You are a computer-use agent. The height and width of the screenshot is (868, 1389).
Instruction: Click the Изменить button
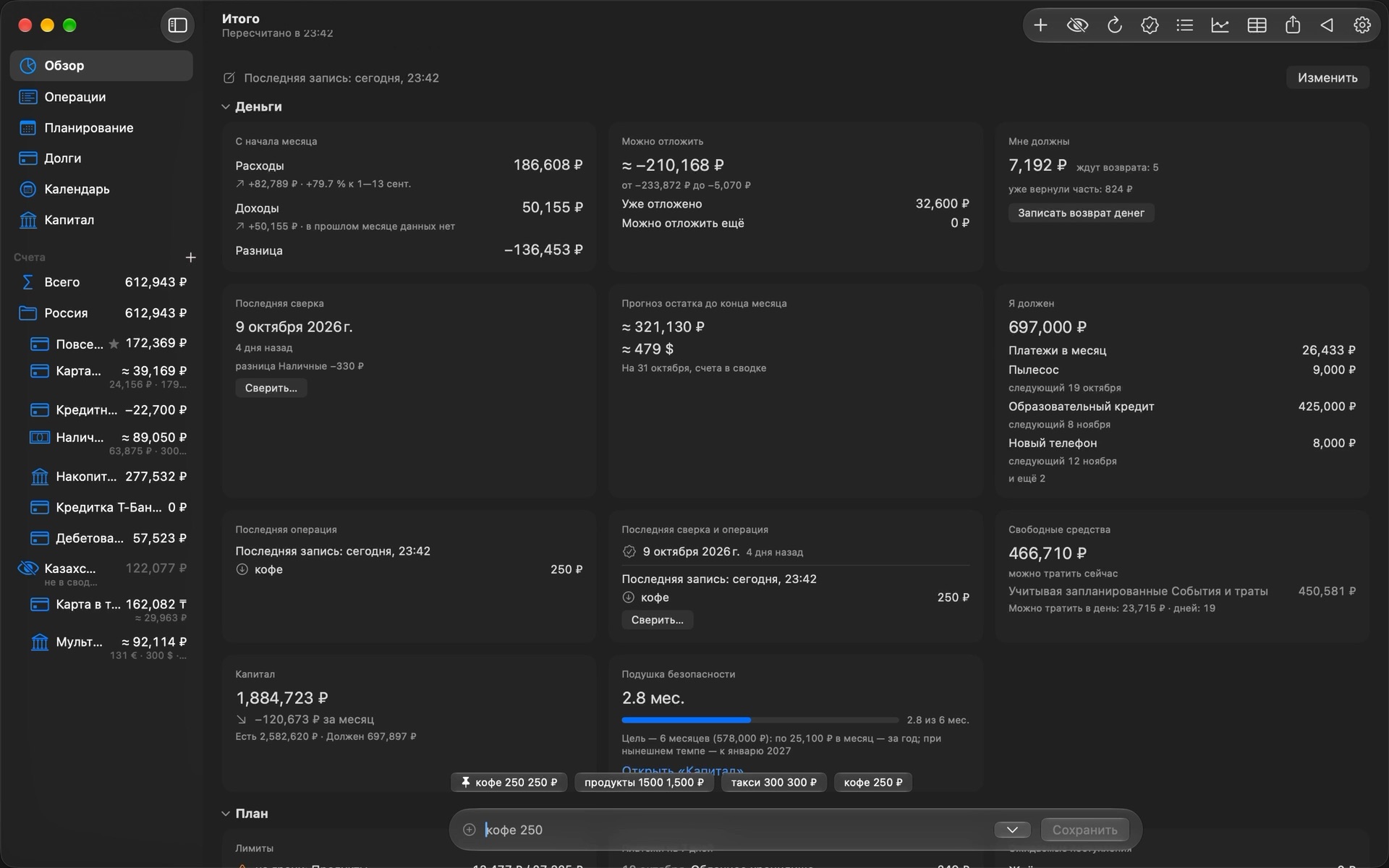click(x=1328, y=78)
